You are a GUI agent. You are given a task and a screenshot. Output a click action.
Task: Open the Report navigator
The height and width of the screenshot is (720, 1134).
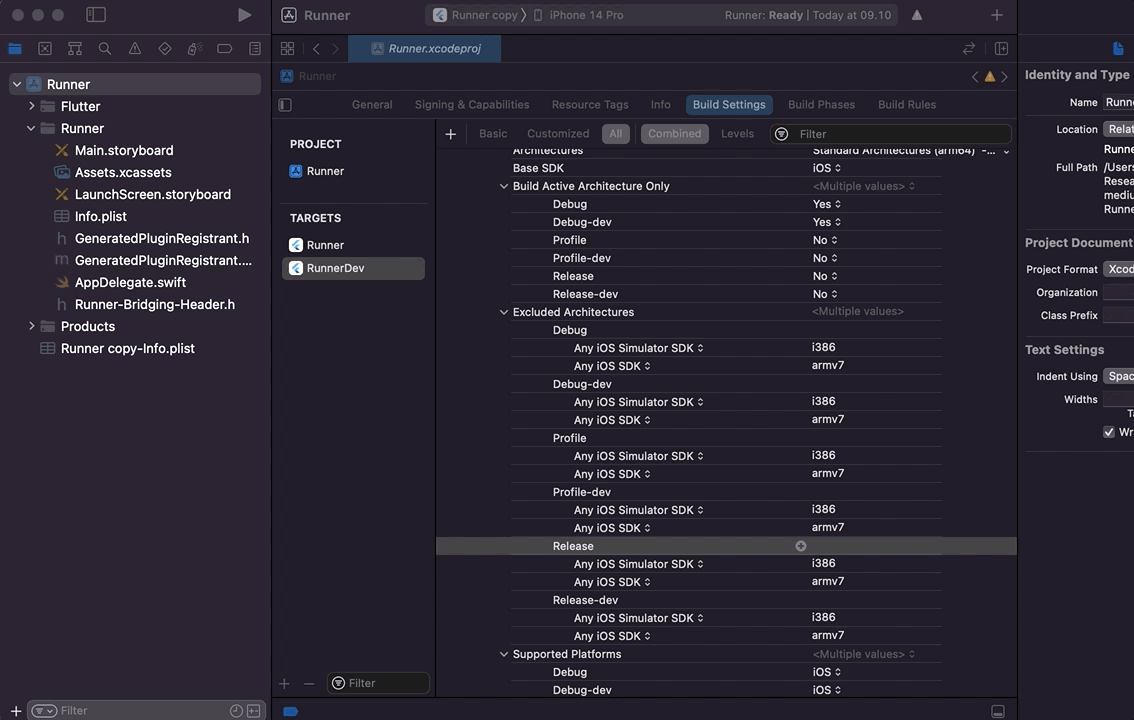[x=255, y=48]
